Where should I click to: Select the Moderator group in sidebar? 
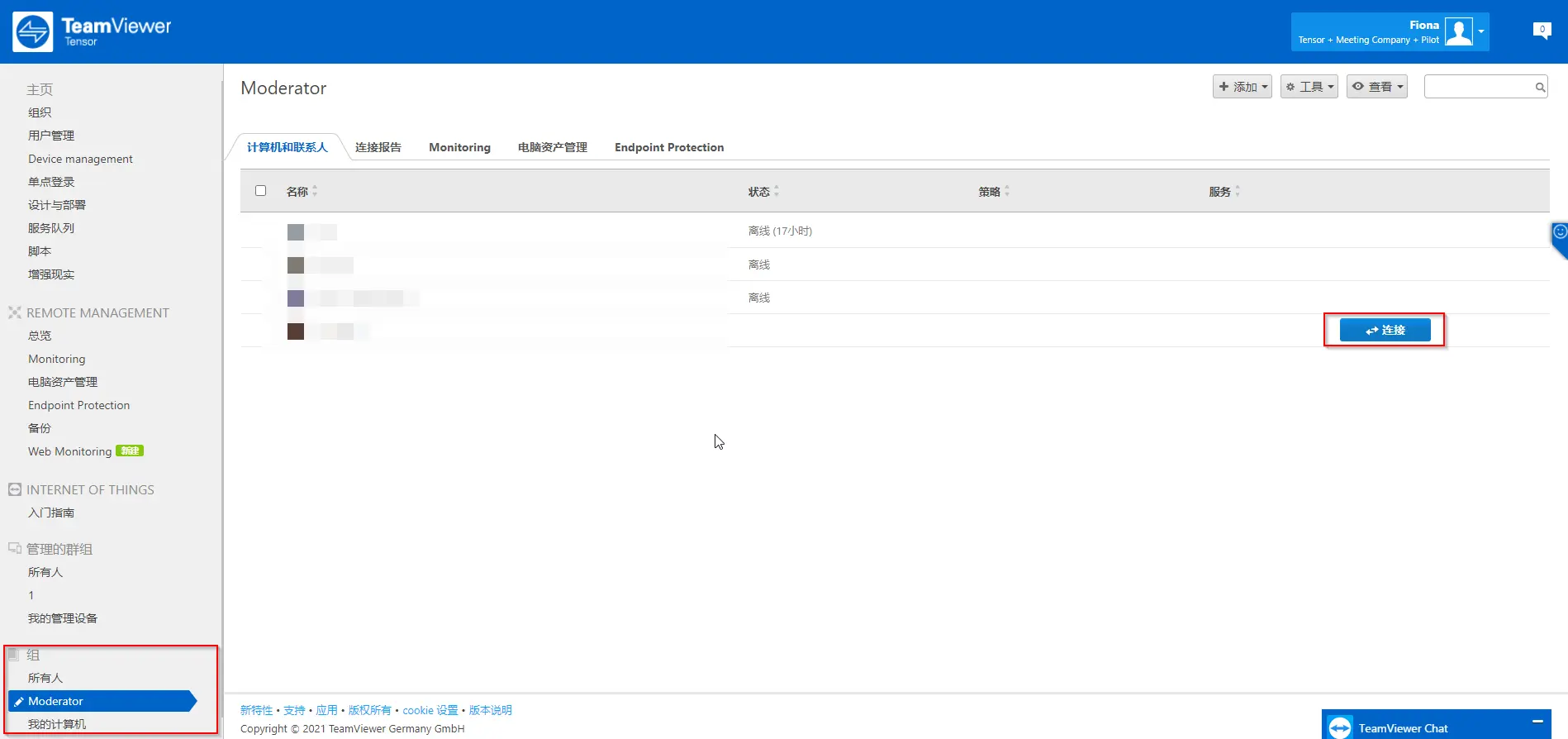click(x=102, y=701)
